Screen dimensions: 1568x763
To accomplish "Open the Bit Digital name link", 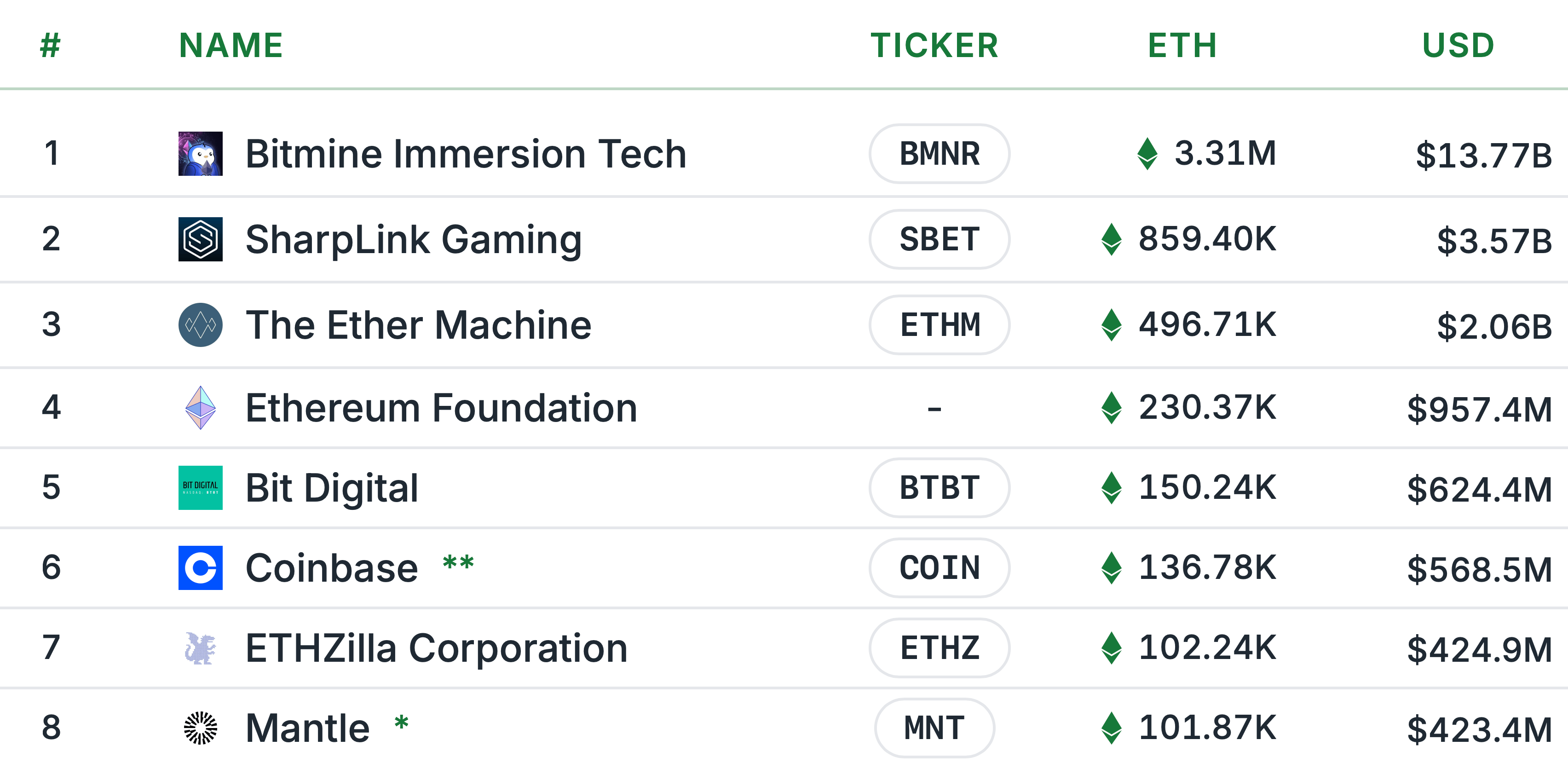I will (332, 488).
